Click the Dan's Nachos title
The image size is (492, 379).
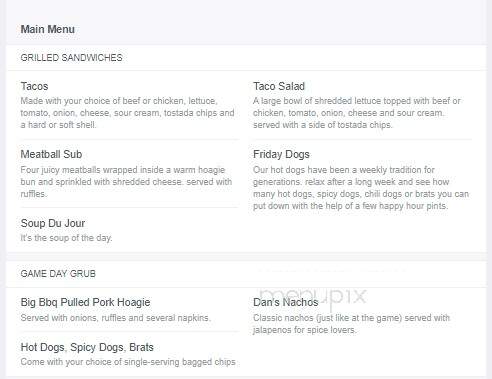(x=286, y=302)
